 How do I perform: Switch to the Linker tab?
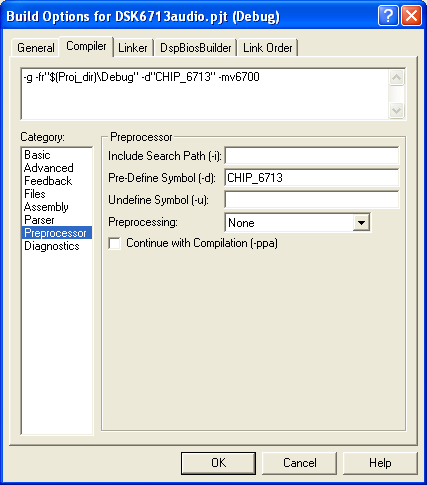[x=133, y=48]
